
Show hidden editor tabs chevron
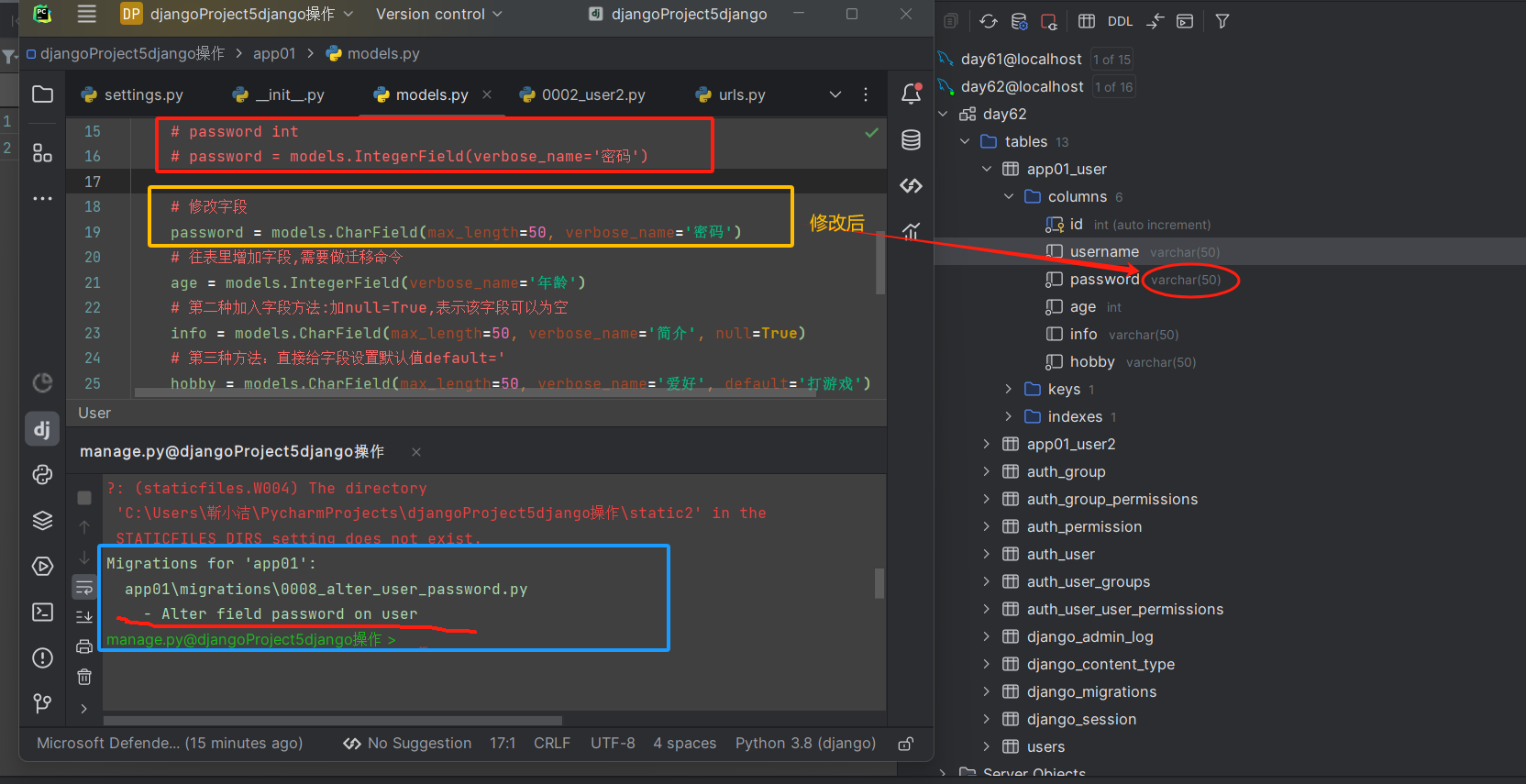[x=835, y=94]
